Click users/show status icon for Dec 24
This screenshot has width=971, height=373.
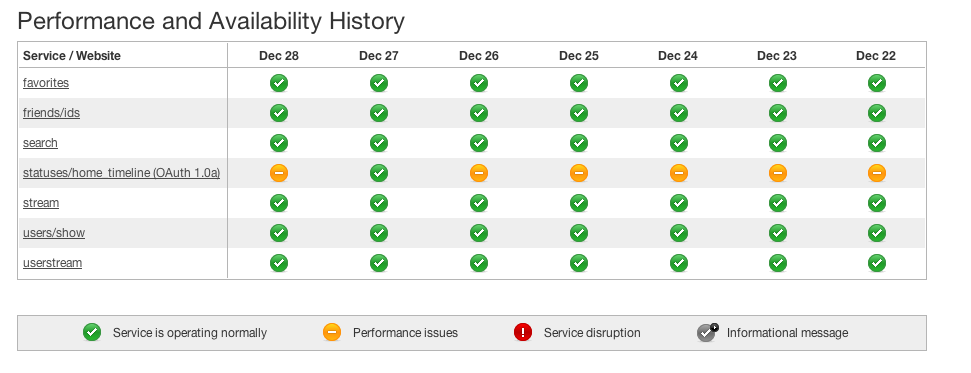(x=679, y=233)
